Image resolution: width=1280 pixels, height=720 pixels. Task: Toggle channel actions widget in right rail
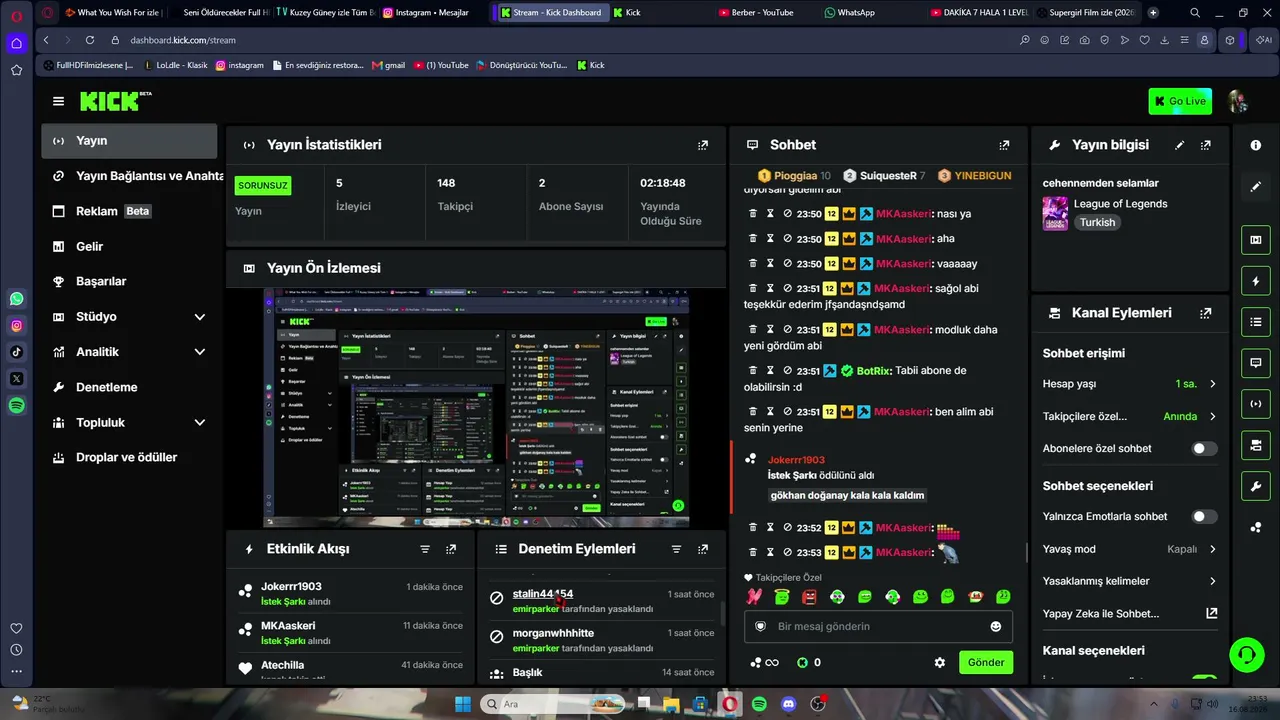click(1256, 445)
